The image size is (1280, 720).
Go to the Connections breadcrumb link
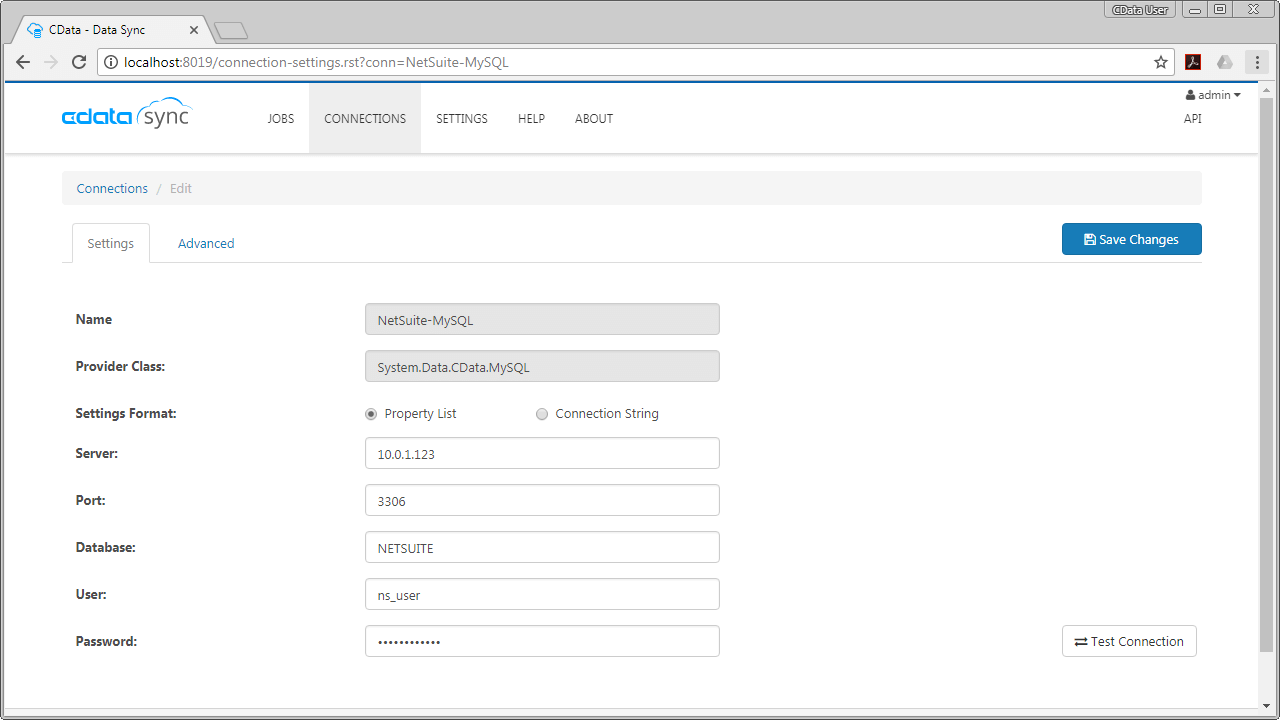click(112, 188)
